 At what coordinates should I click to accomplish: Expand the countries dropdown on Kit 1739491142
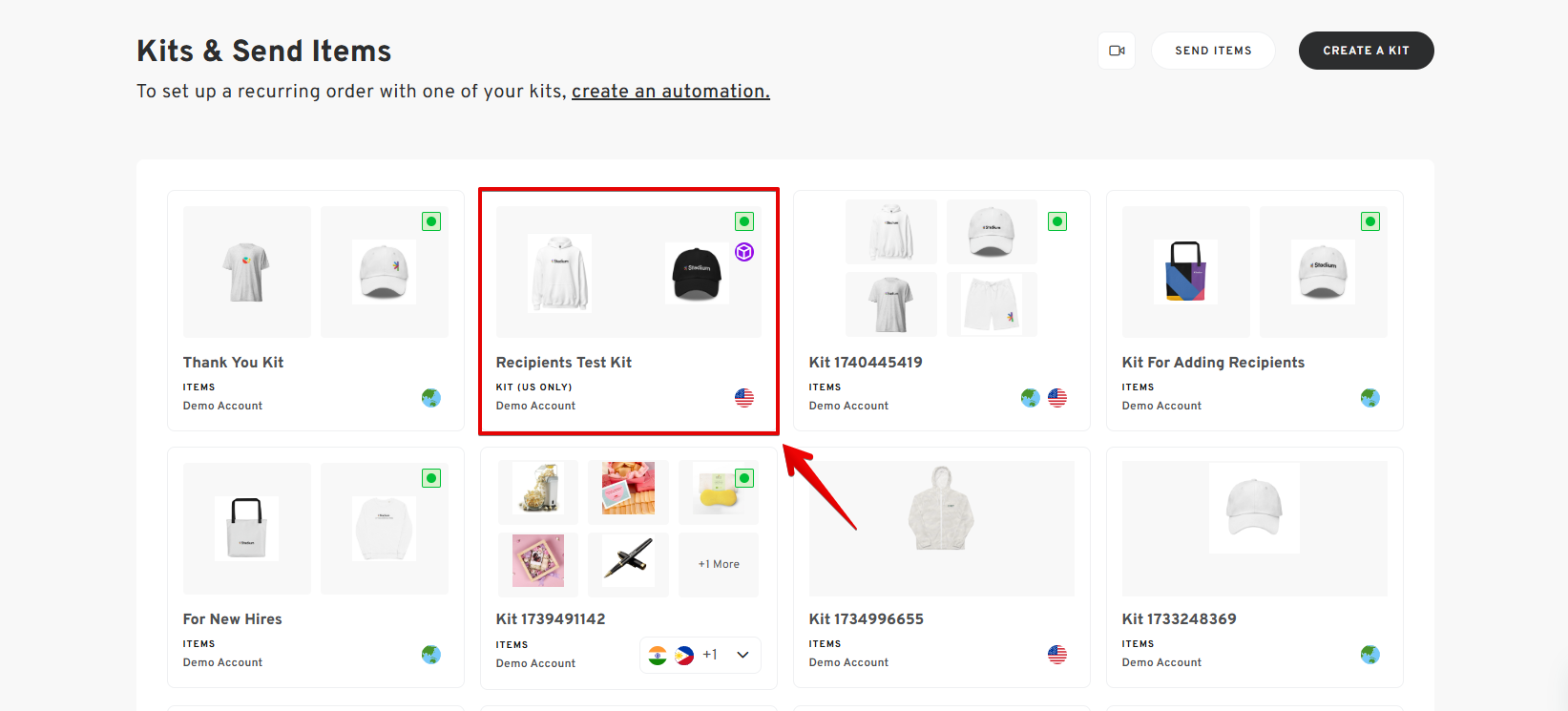(742, 655)
